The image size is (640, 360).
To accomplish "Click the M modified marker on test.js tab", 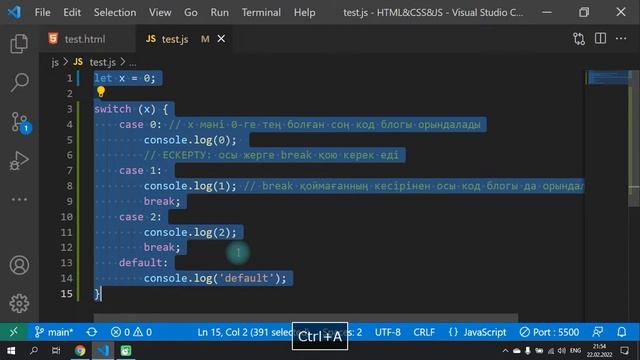I will pyautogui.click(x=205, y=39).
